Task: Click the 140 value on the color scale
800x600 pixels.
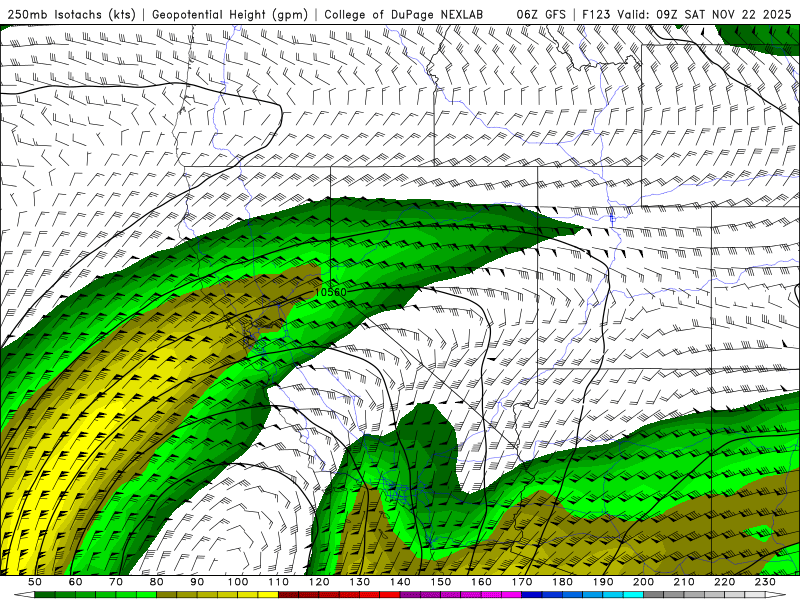Action: (401, 582)
